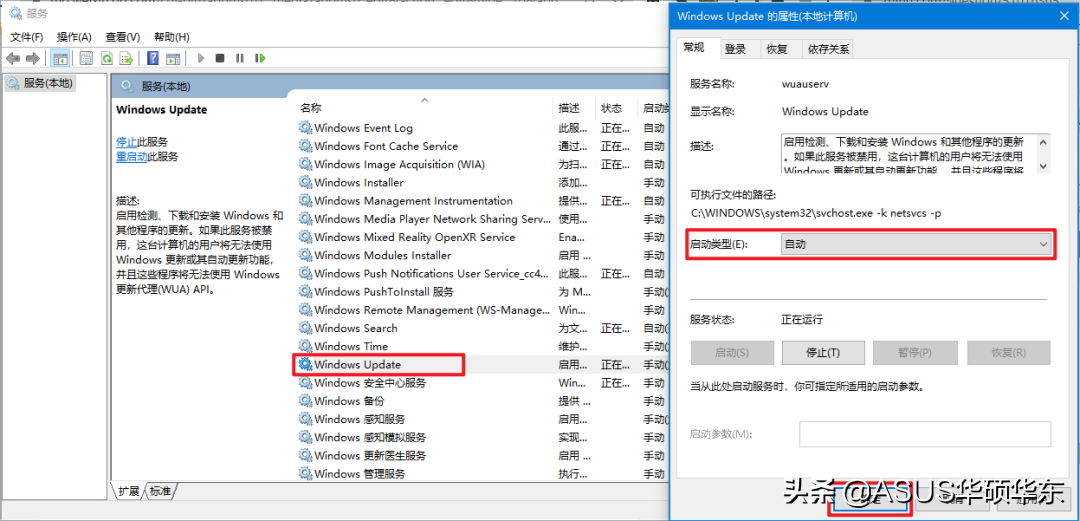The width and height of the screenshot is (1080, 521).
Task: Select Windows Mixed Reality OpenXR Service row
Action: [x=482, y=237]
